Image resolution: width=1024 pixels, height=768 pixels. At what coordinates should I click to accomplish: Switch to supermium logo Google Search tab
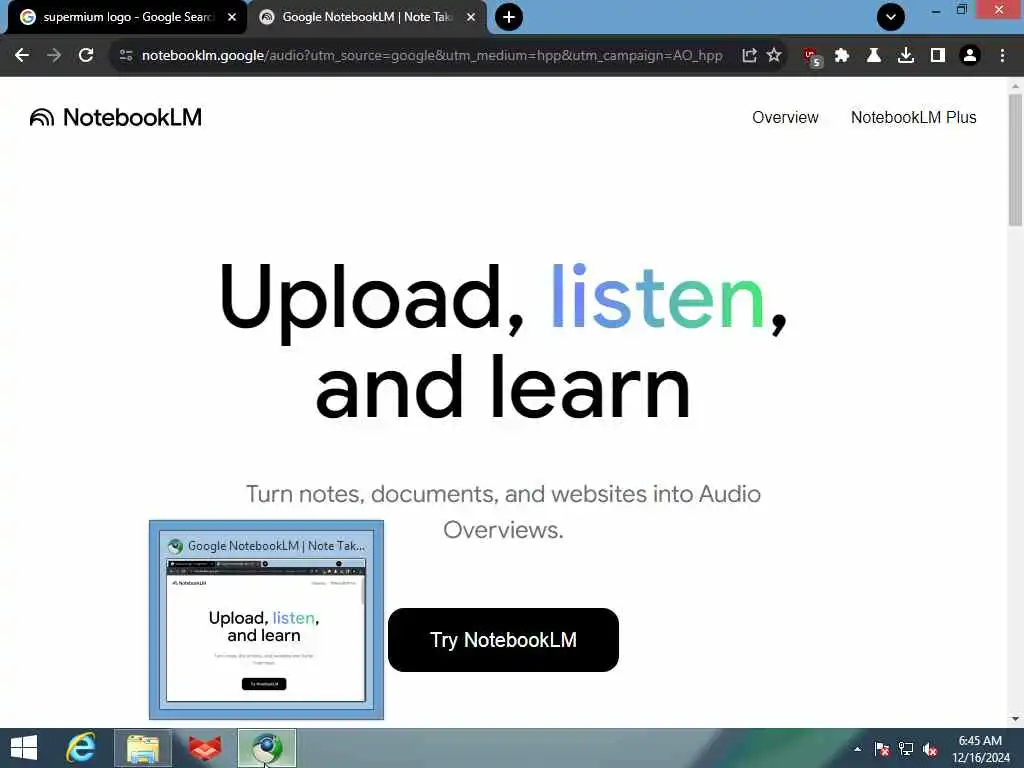pyautogui.click(x=127, y=17)
